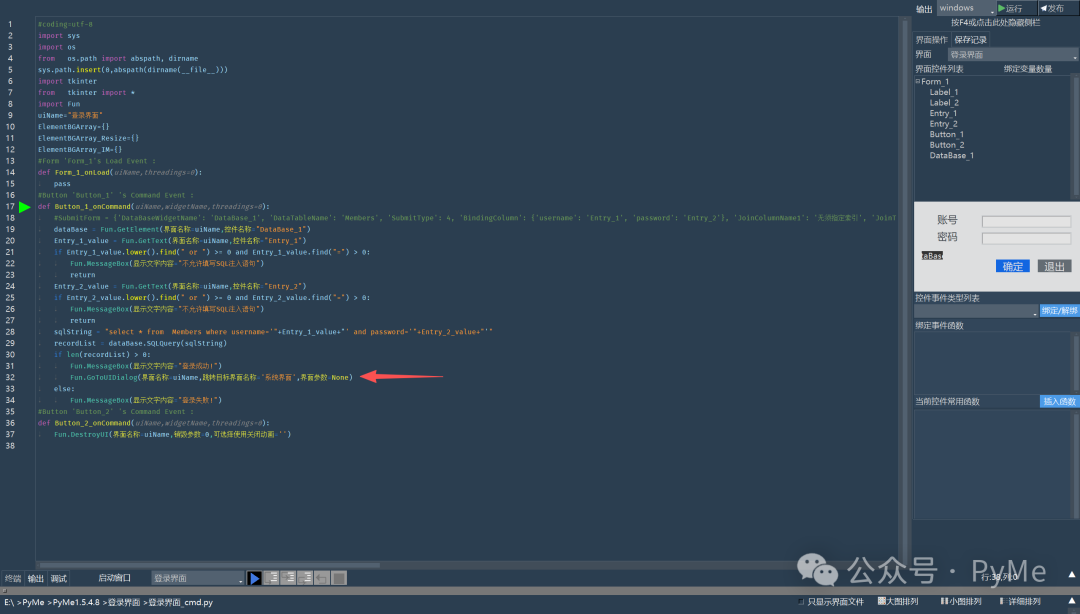Open the 控件事件类型列表 event-type dropdown
The image size is (1080, 614).
[x=975, y=310]
